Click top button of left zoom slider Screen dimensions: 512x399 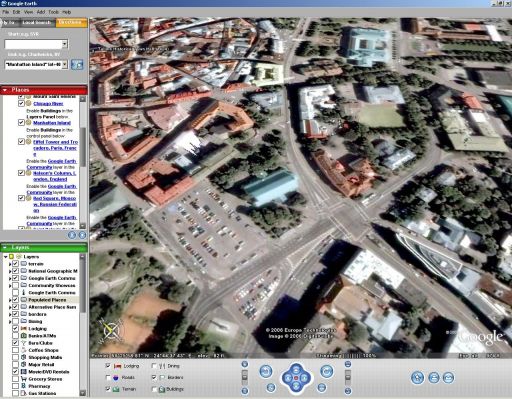point(245,364)
